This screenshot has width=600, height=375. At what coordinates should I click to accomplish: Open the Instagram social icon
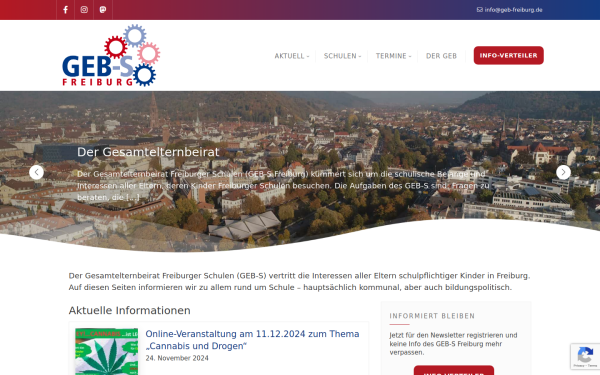84,10
